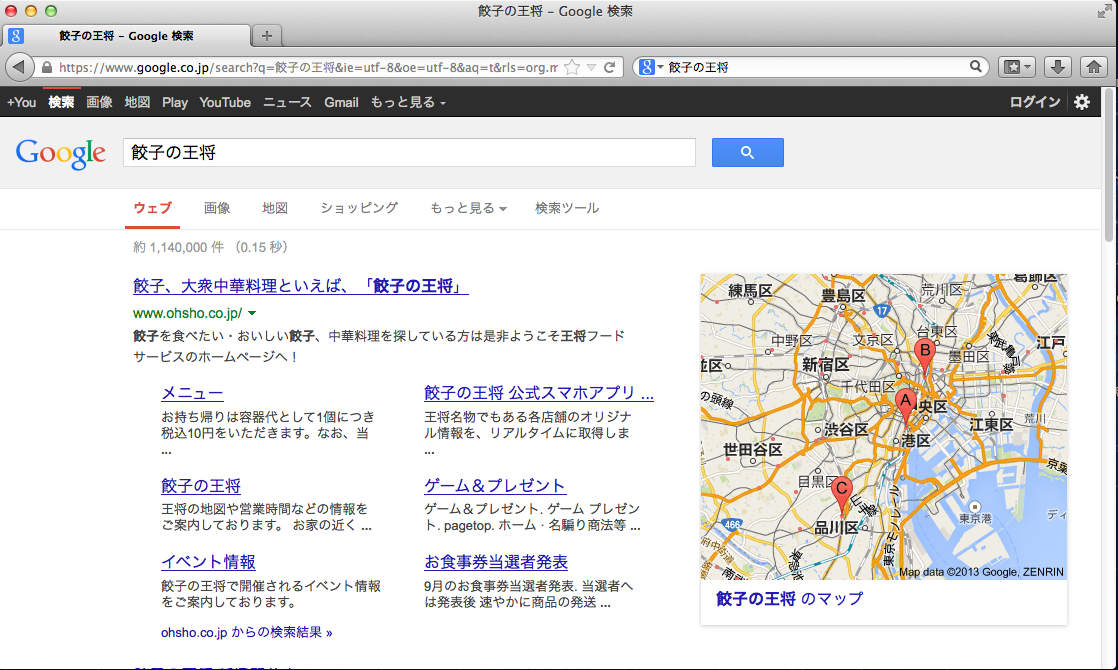Reload the page with refresh icon
The height and width of the screenshot is (670, 1118).
pyautogui.click(x=610, y=67)
